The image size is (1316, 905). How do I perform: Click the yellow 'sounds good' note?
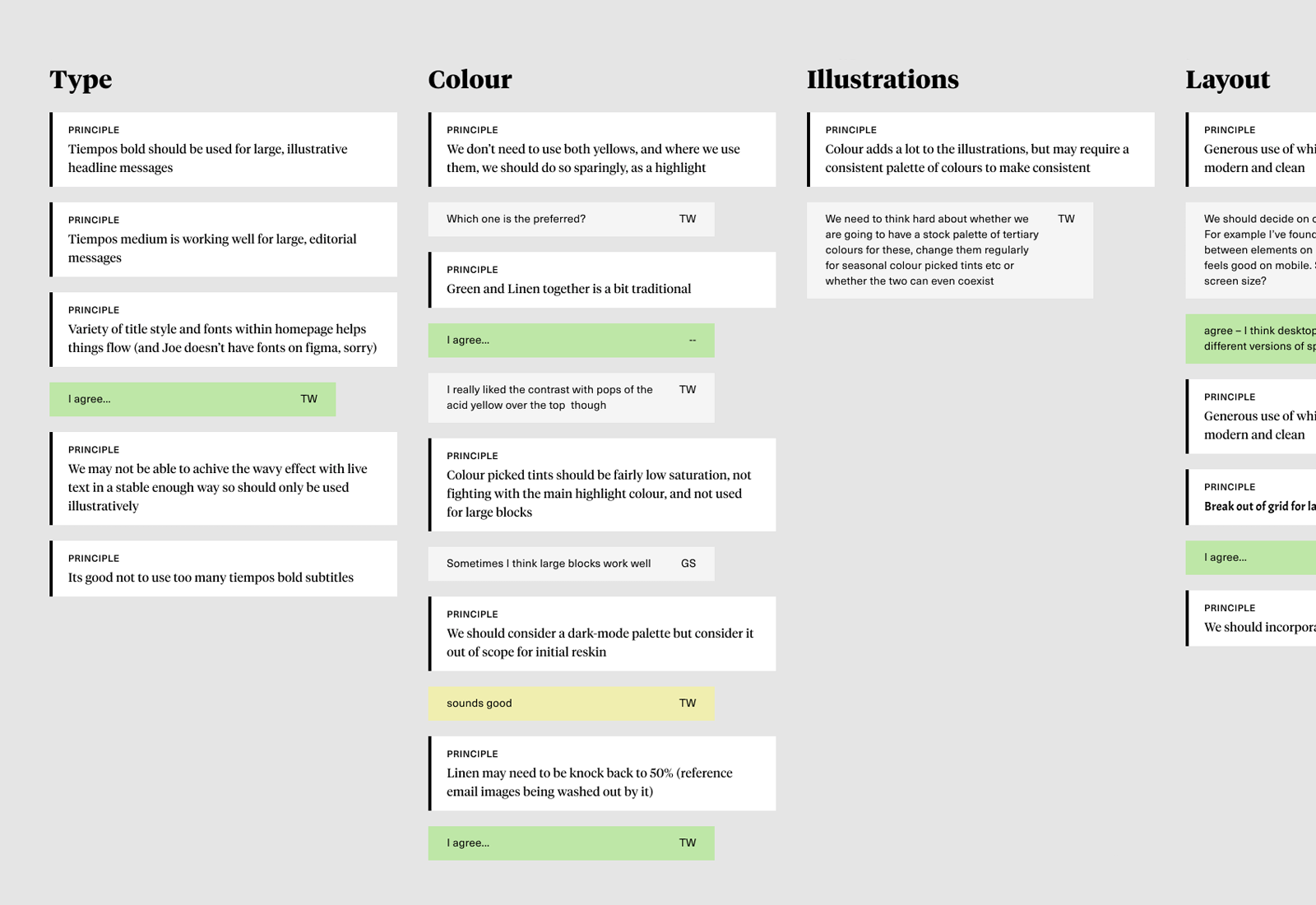(x=571, y=703)
